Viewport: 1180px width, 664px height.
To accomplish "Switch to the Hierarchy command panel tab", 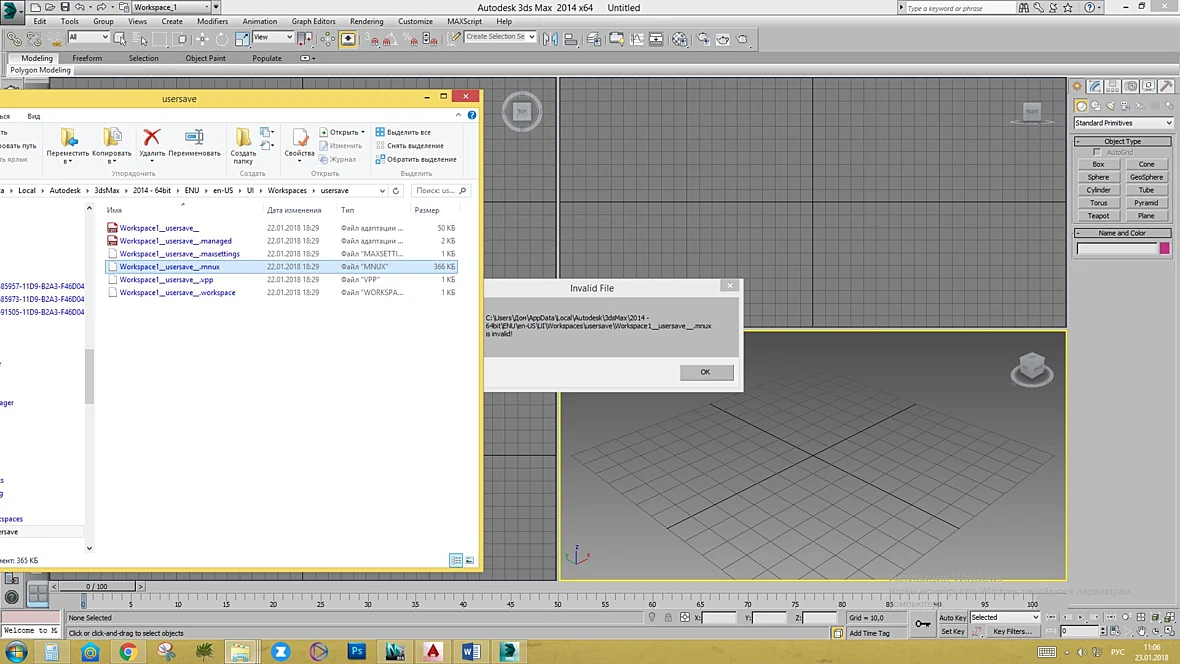I will point(1113,86).
